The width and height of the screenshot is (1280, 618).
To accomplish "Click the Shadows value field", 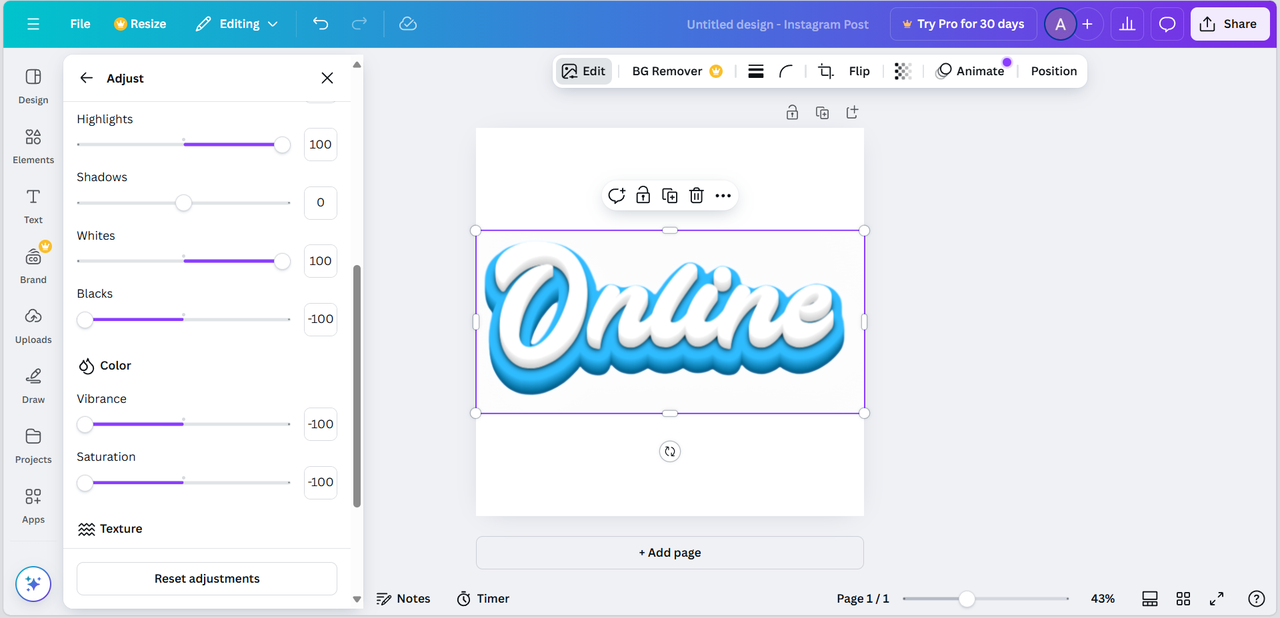I will pos(320,203).
